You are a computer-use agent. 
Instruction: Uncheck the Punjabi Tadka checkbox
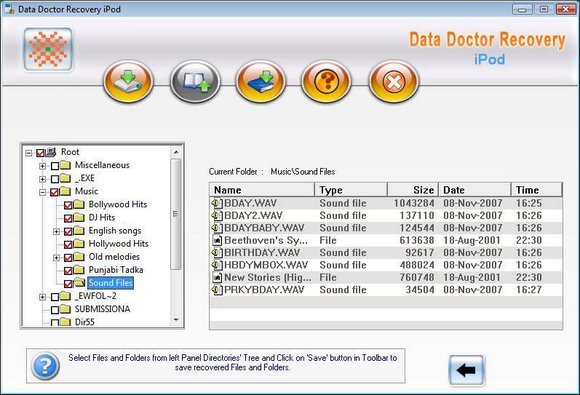click(x=68, y=270)
